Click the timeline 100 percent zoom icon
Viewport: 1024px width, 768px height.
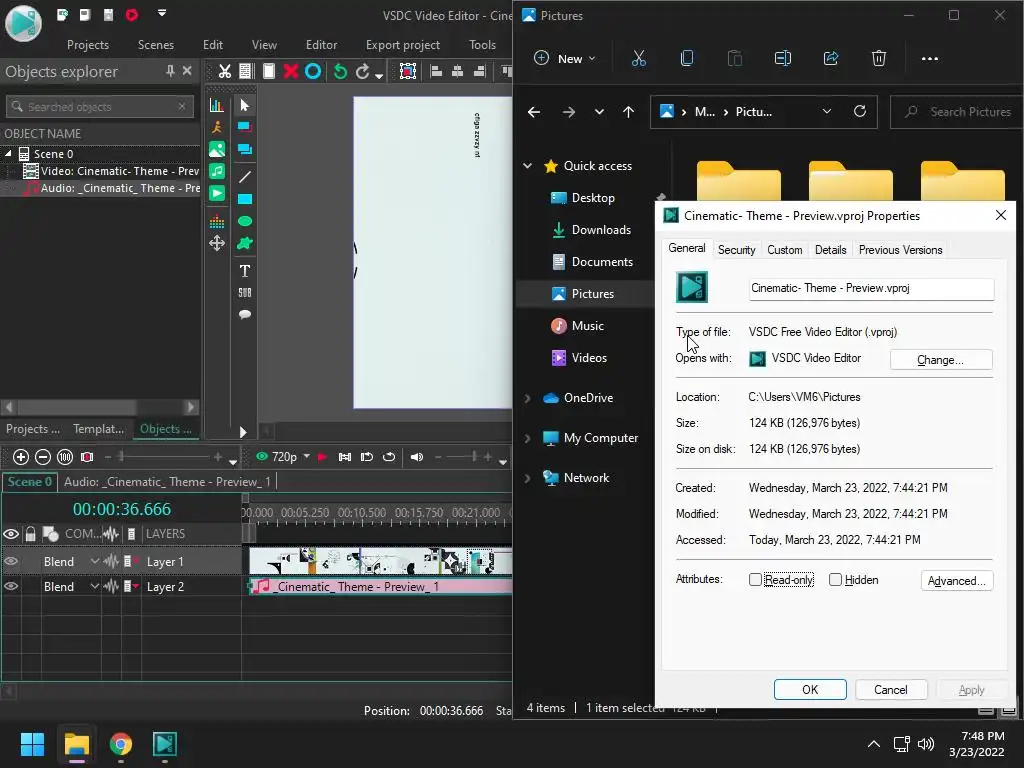pos(65,457)
